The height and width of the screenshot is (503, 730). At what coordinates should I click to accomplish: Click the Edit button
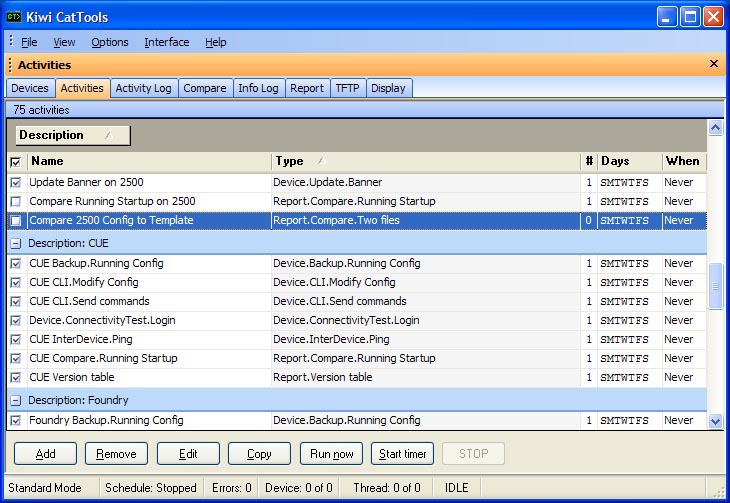pos(188,454)
